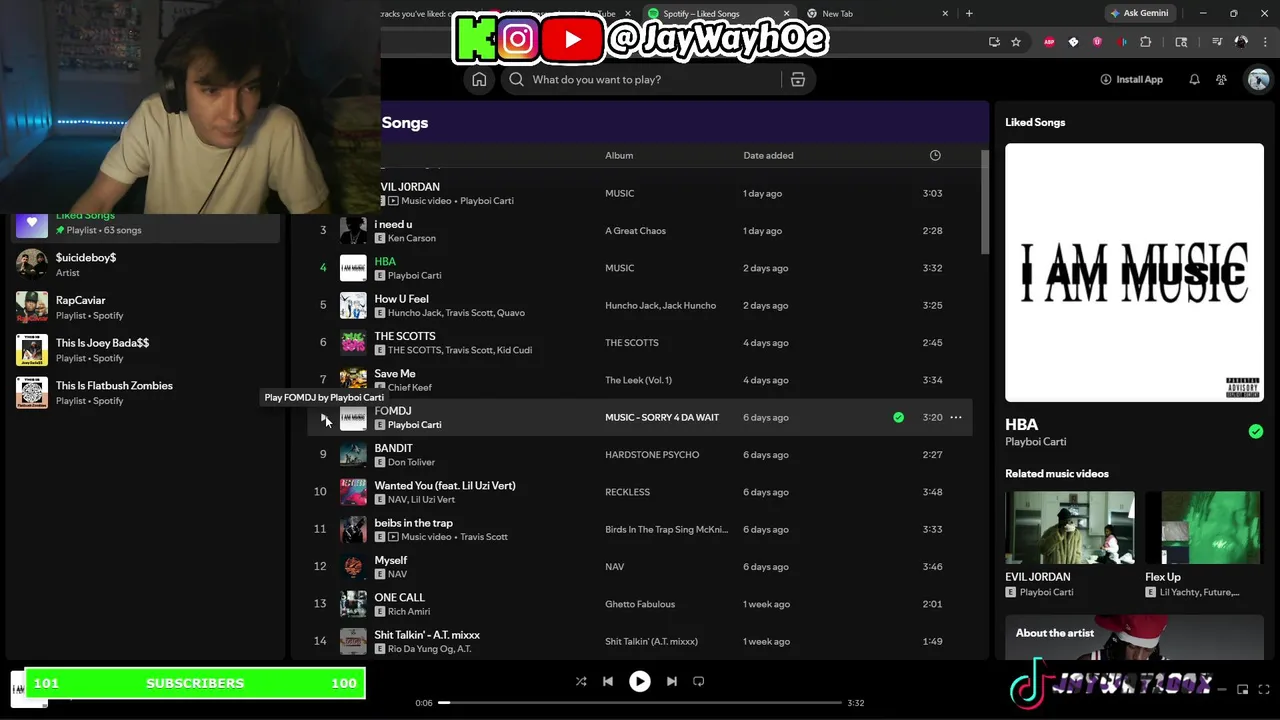The image size is (1280, 720).
Task: Open This Is Flatbush Zombies playlist
Action: click(145, 393)
